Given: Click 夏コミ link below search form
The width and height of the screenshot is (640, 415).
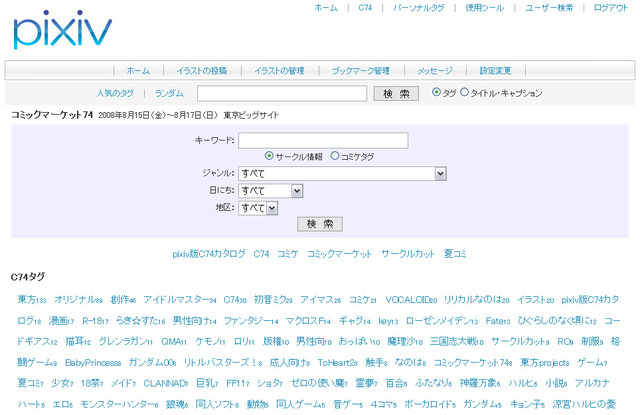Looking at the screenshot, I should tap(455, 254).
